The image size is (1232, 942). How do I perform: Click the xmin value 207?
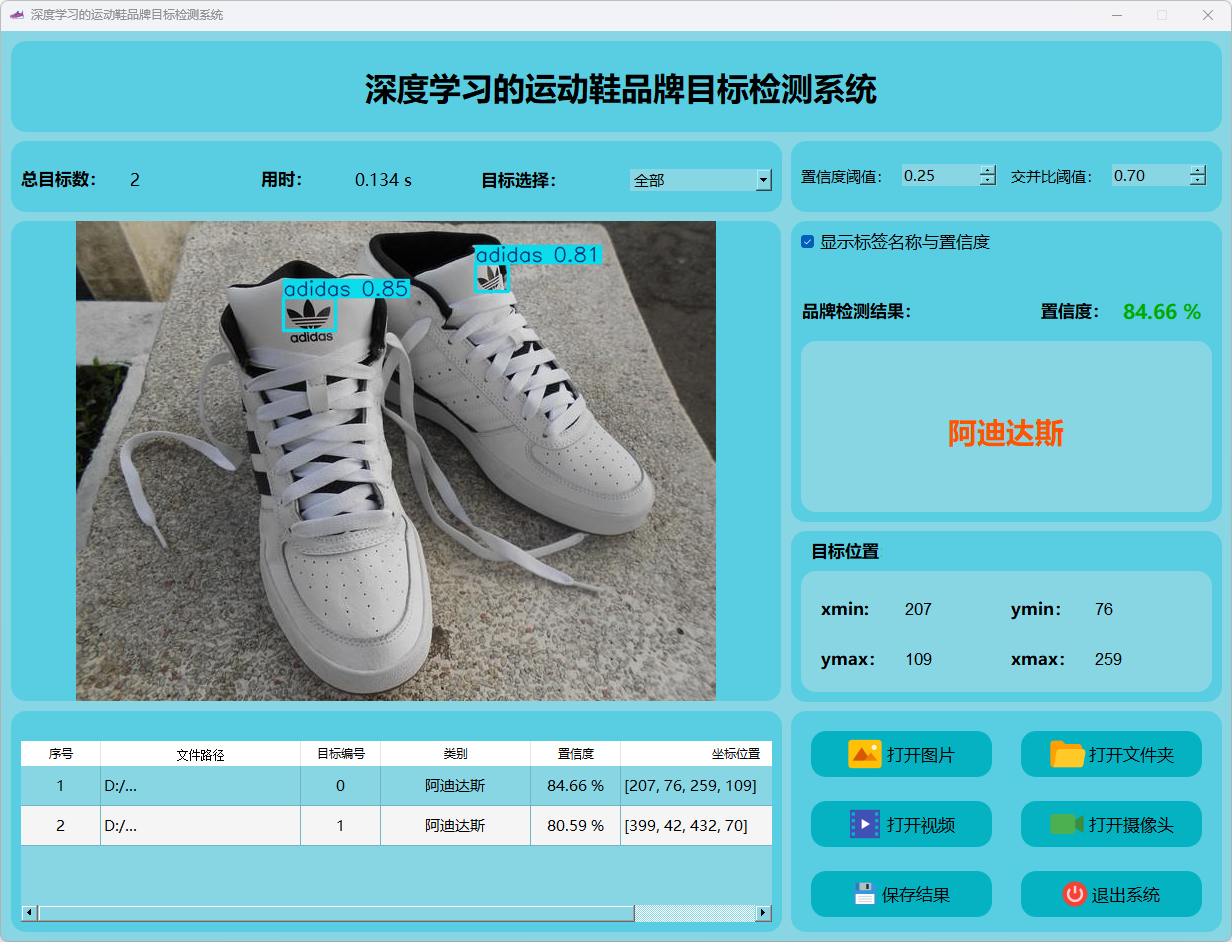(x=918, y=609)
